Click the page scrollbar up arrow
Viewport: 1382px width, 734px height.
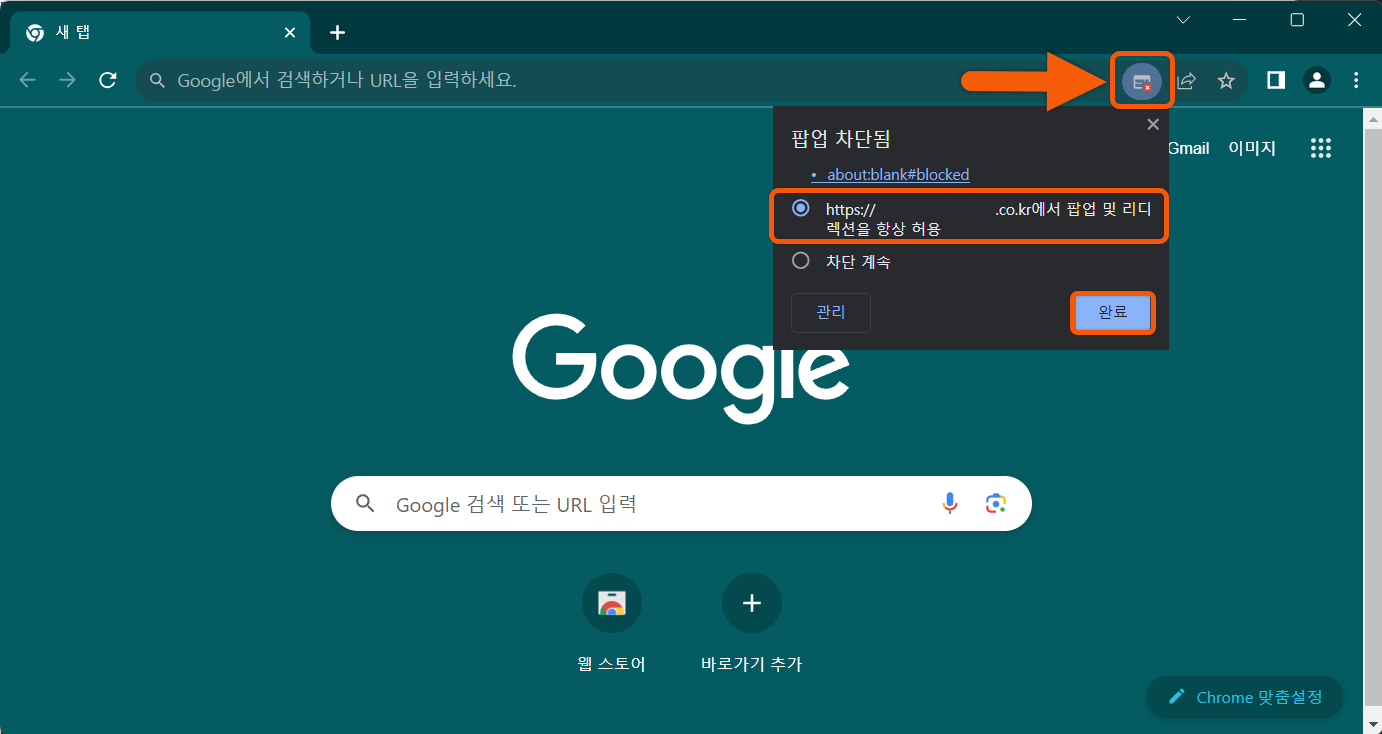(x=1372, y=118)
